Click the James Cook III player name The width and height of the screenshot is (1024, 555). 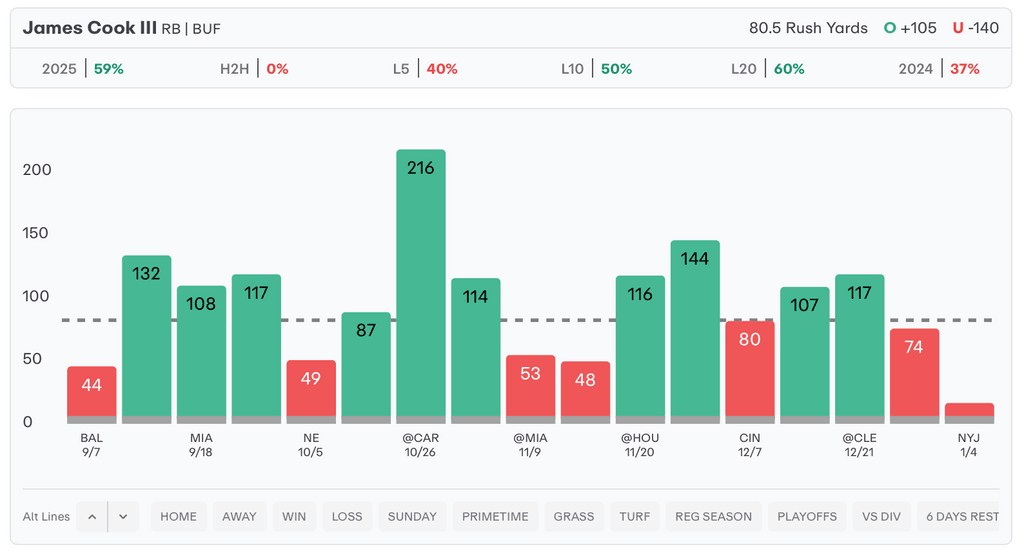click(x=89, y=28)
